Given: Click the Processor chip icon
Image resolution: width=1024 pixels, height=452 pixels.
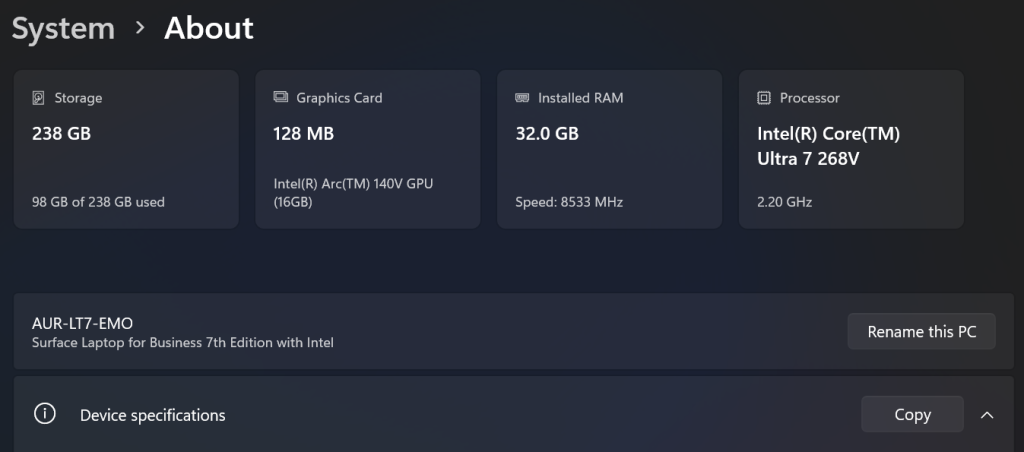Looking at the screenshot, I should (764, 98).
